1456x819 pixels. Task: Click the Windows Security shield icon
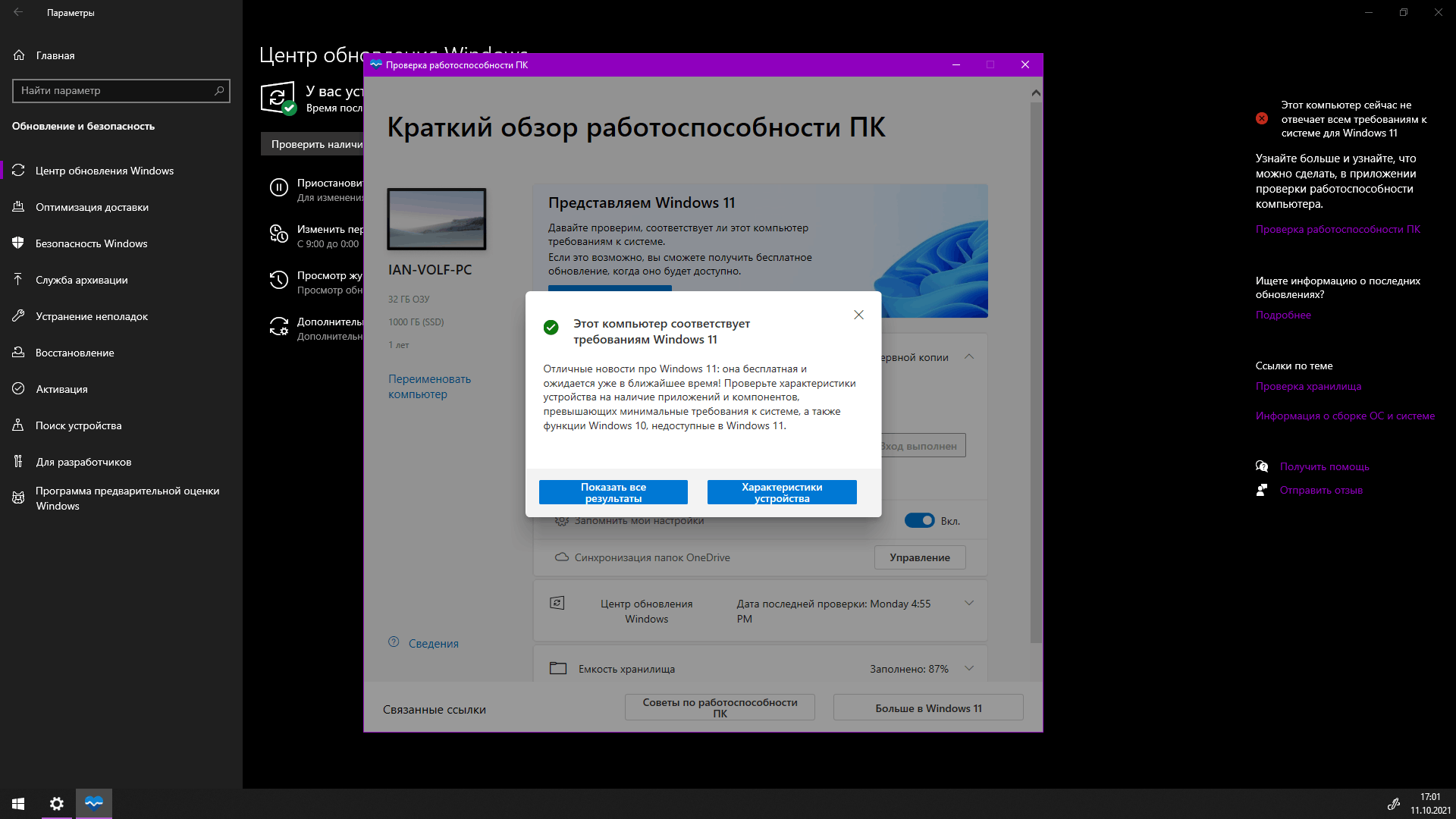tap(19, 243)
